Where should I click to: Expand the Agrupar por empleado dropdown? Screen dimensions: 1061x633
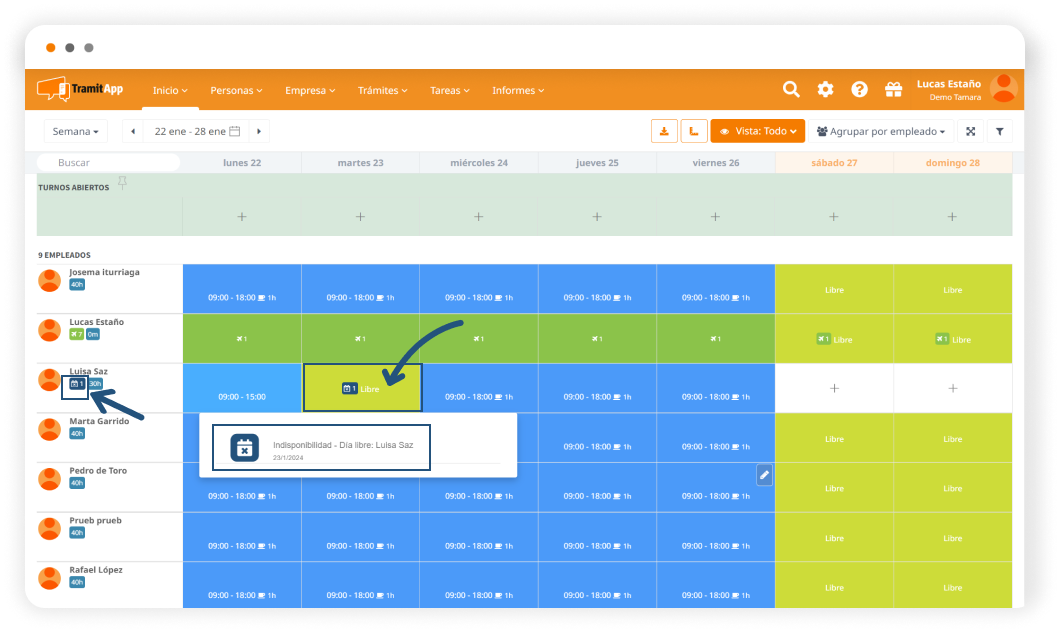click(880, 131)
